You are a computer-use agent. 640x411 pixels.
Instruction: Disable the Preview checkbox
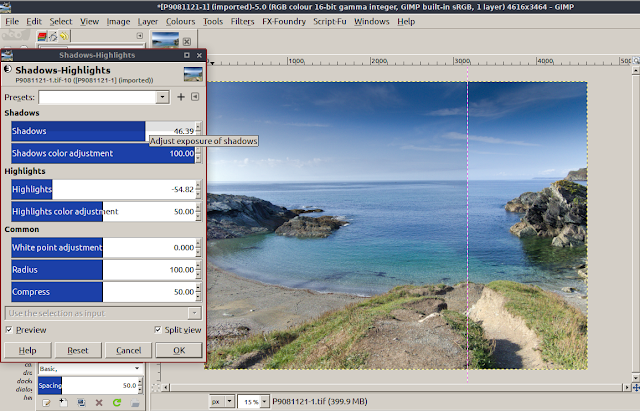(x=9, y=330)
